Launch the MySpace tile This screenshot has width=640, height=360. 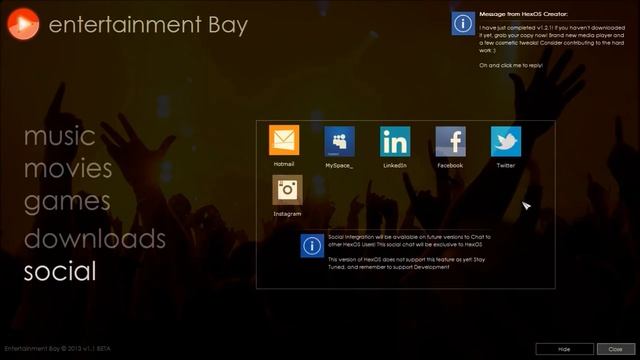pyautogui.click(x=339, y=141)
